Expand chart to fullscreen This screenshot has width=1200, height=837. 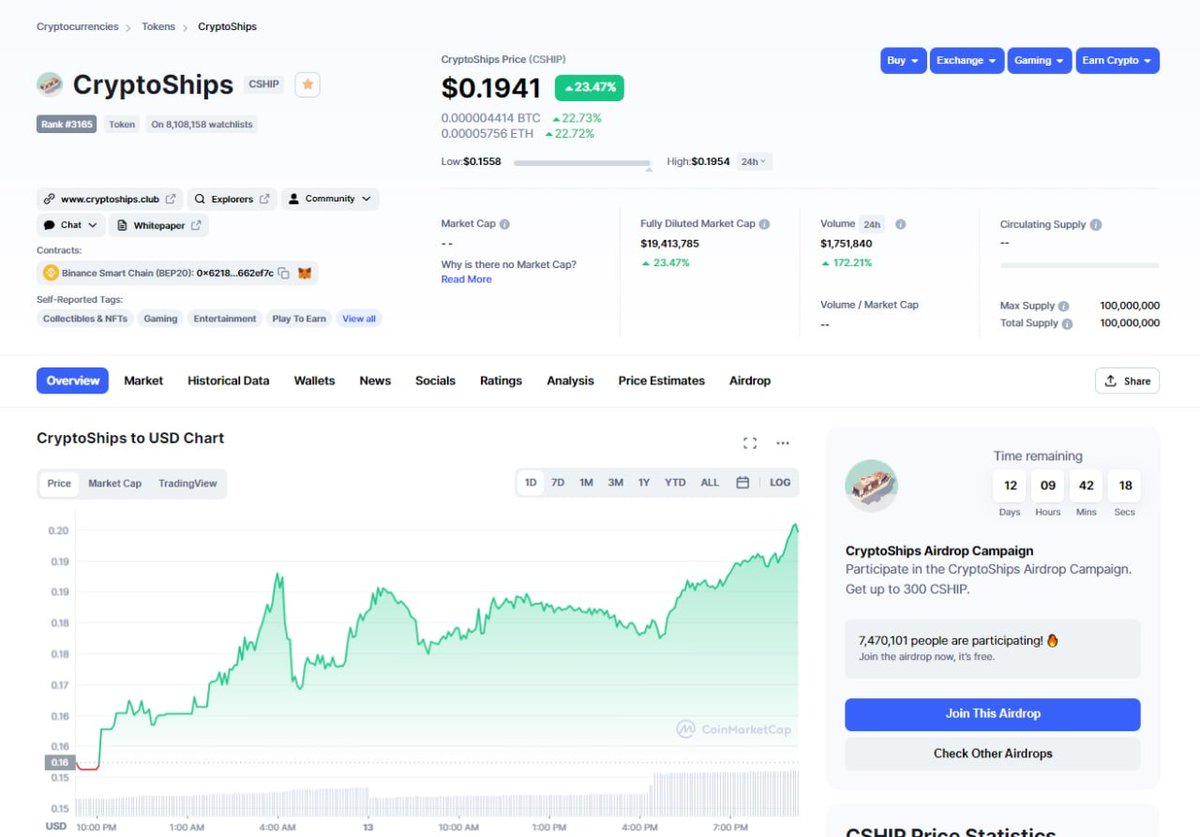pos(750,443)
